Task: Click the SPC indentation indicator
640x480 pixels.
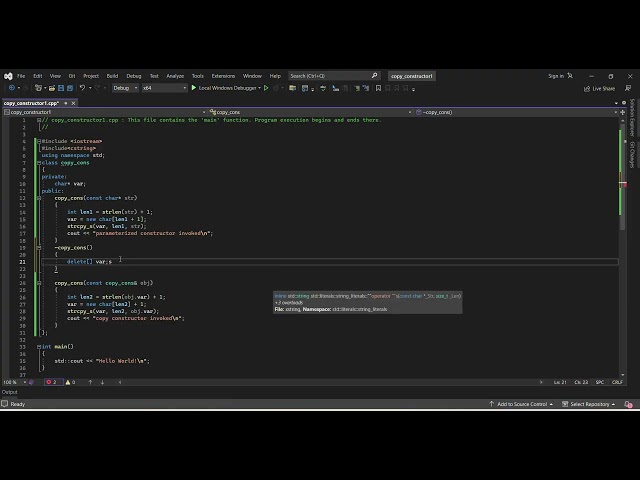Action: tap(600, 382)
